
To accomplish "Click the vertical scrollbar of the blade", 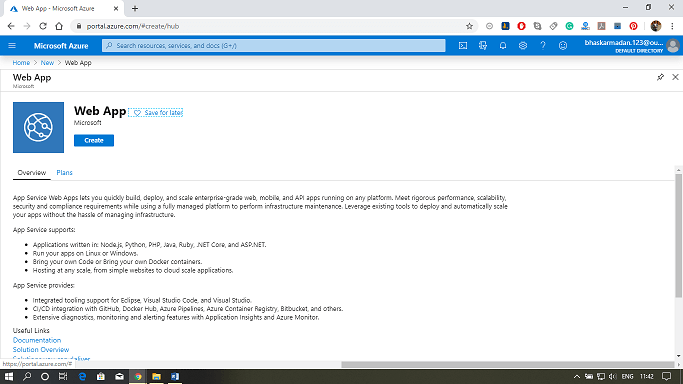I will pyautogui.click(x=679, y=235).
